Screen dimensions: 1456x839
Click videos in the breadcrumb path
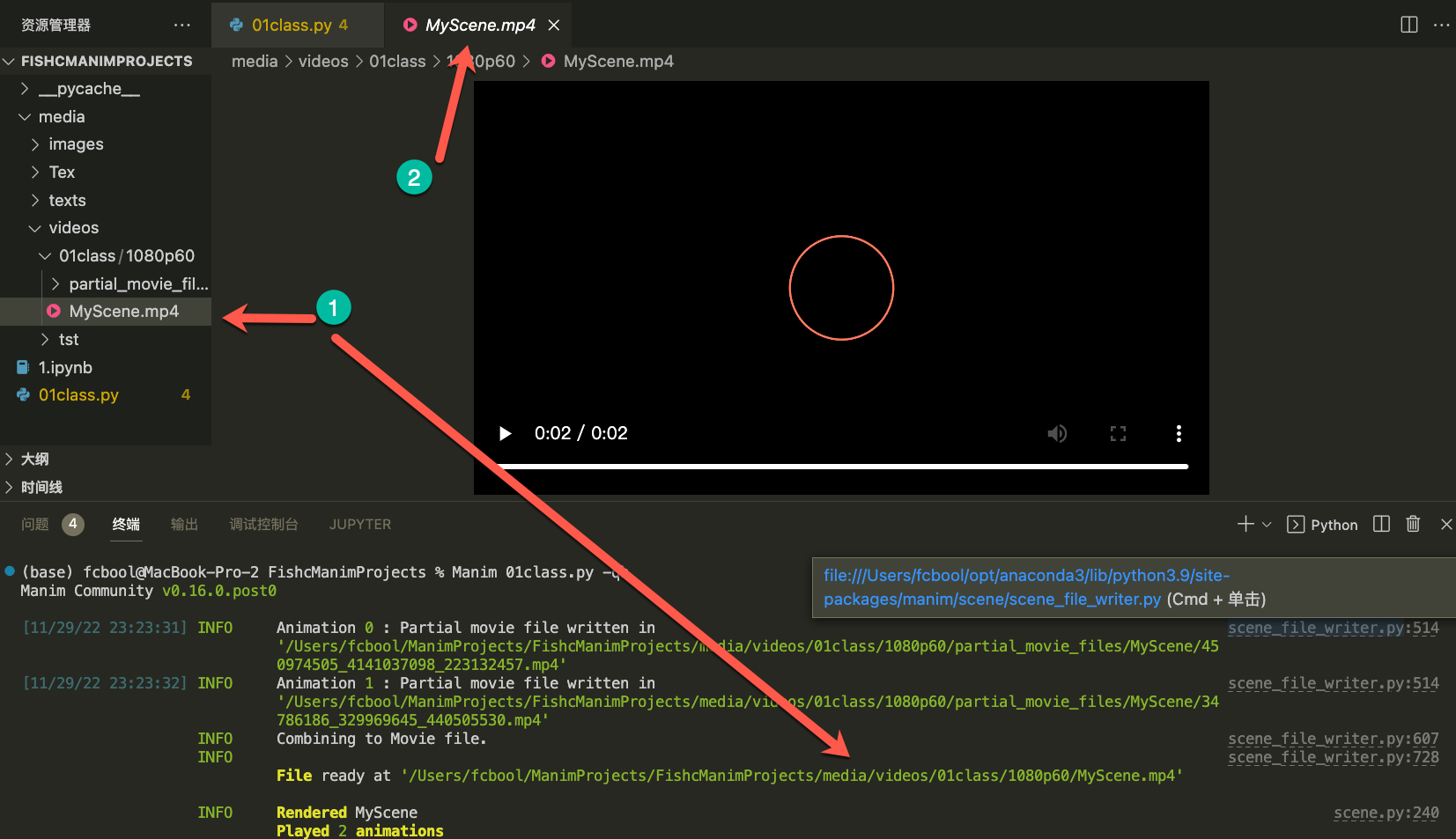coord(323,62)
